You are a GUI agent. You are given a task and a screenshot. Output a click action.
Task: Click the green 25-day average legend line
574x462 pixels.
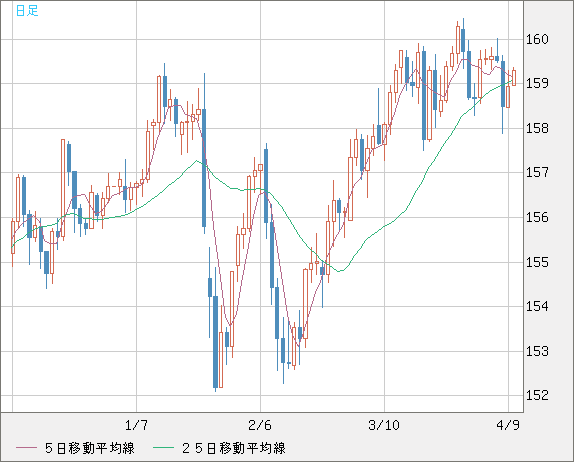(x=163, y=448)
